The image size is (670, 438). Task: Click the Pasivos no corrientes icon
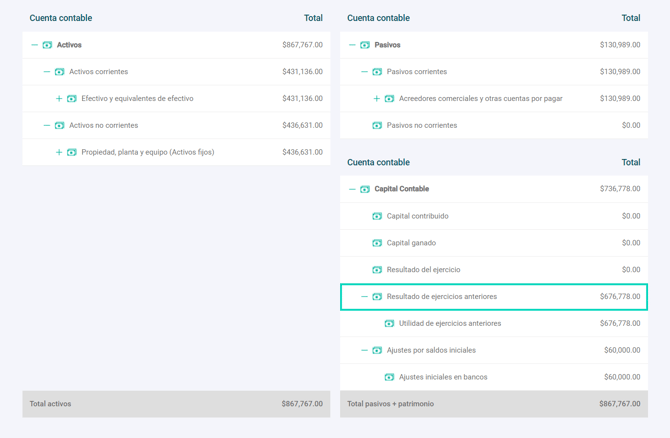[377, 126]
